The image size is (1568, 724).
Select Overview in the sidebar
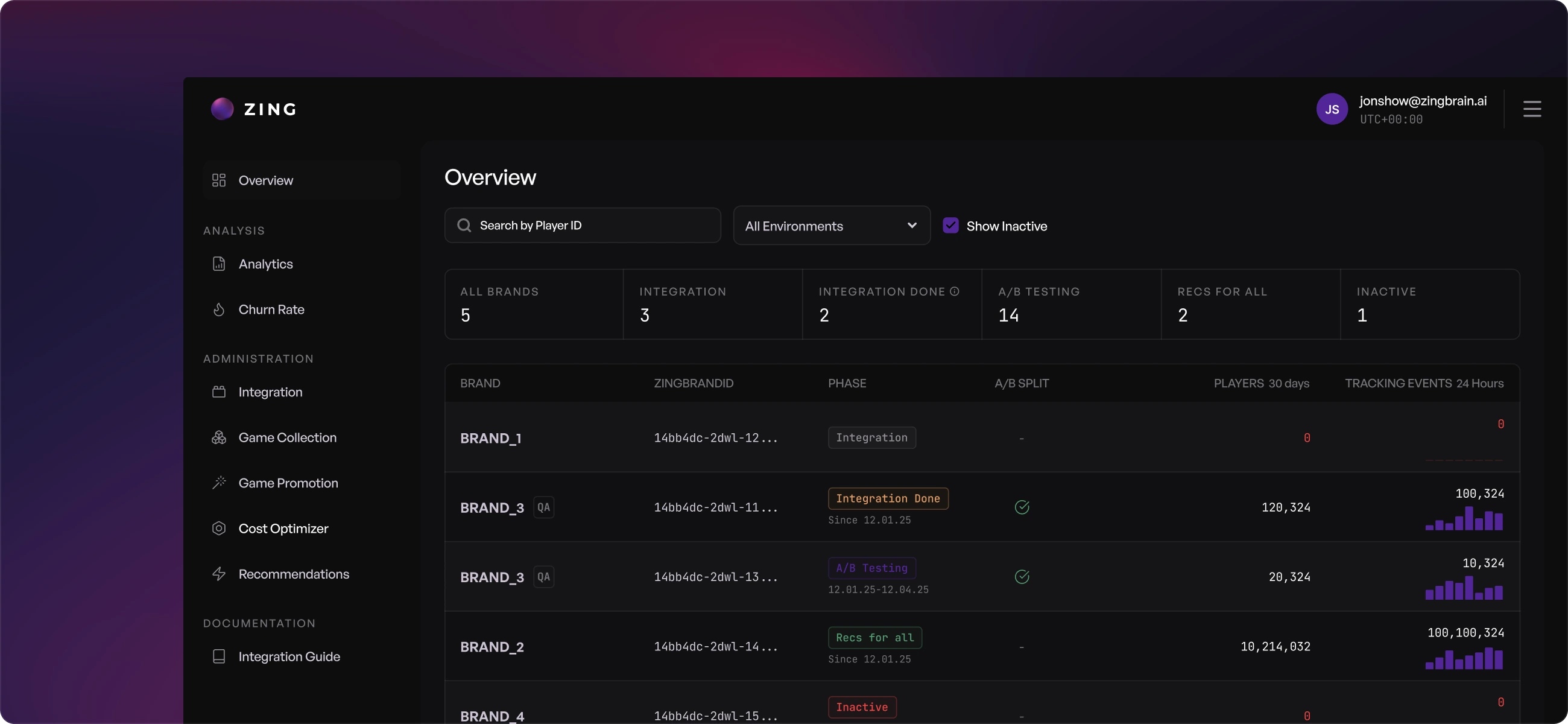pos(302,180)
